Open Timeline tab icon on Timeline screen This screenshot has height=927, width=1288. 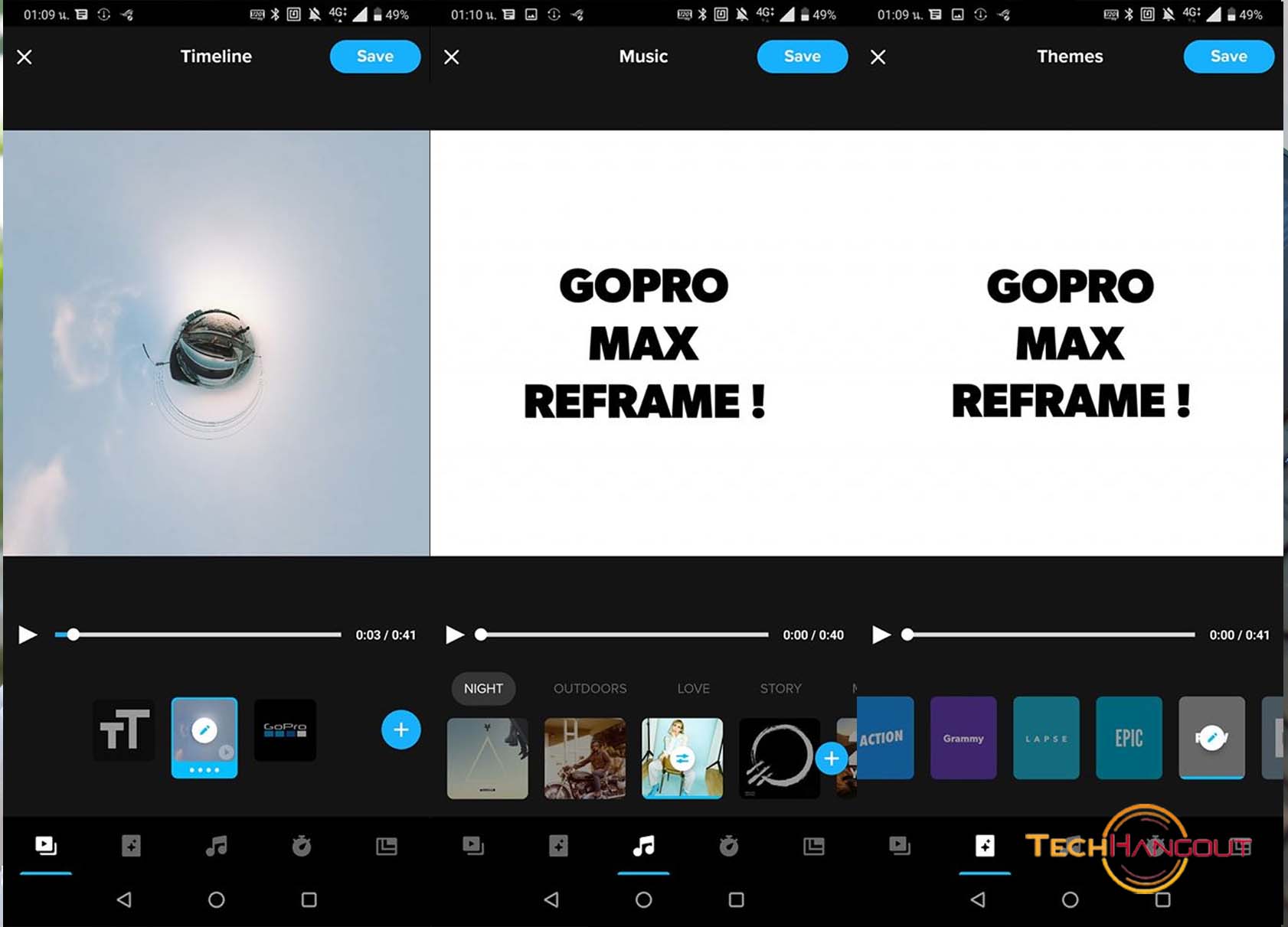(46, 846)
